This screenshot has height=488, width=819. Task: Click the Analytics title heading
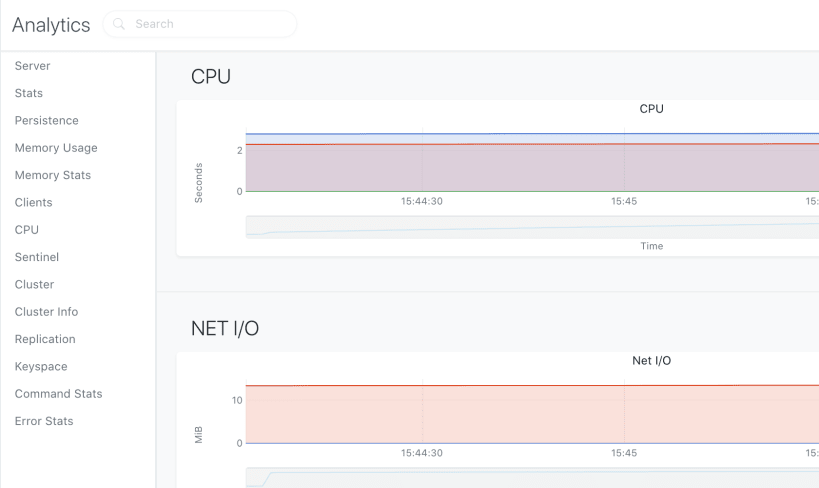(51, 25)
